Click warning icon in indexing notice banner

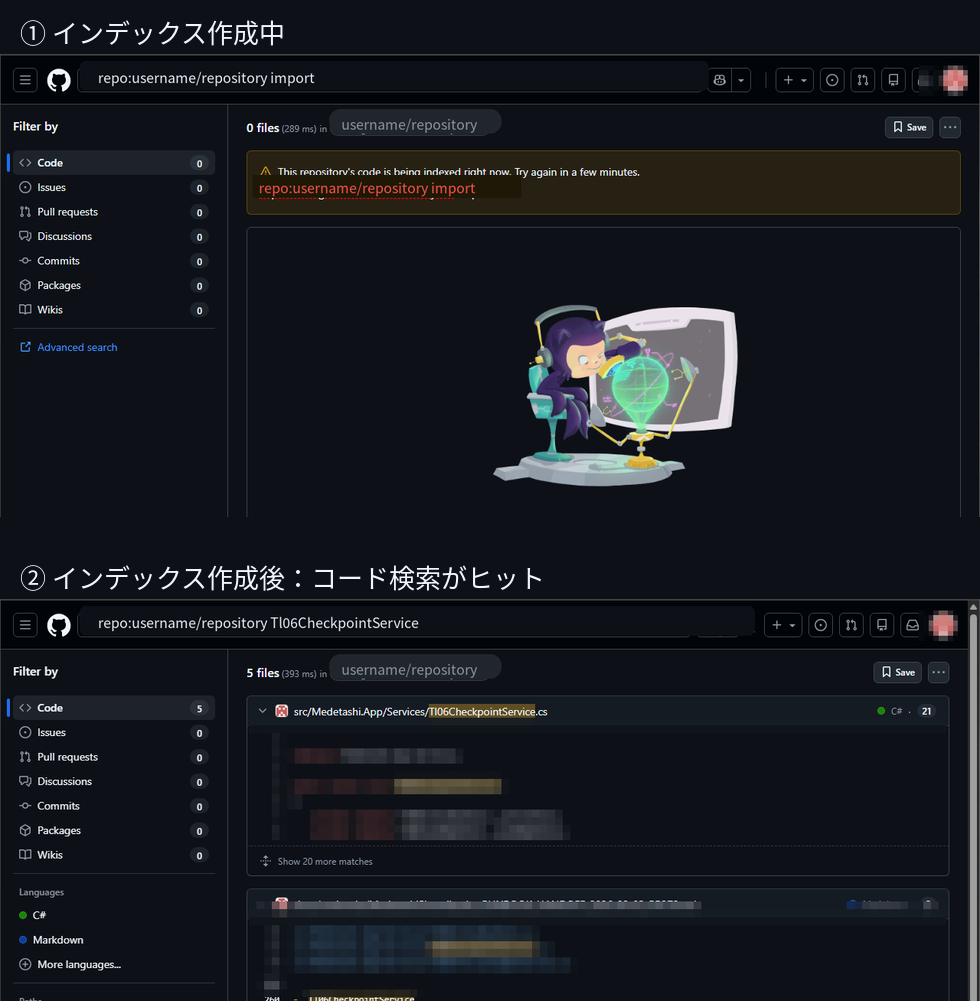pyautogui.click(x=266, y=171)
